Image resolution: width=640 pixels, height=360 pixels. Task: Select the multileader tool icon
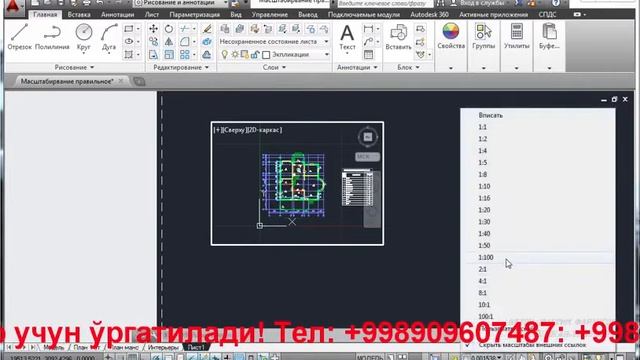(368, 42)
